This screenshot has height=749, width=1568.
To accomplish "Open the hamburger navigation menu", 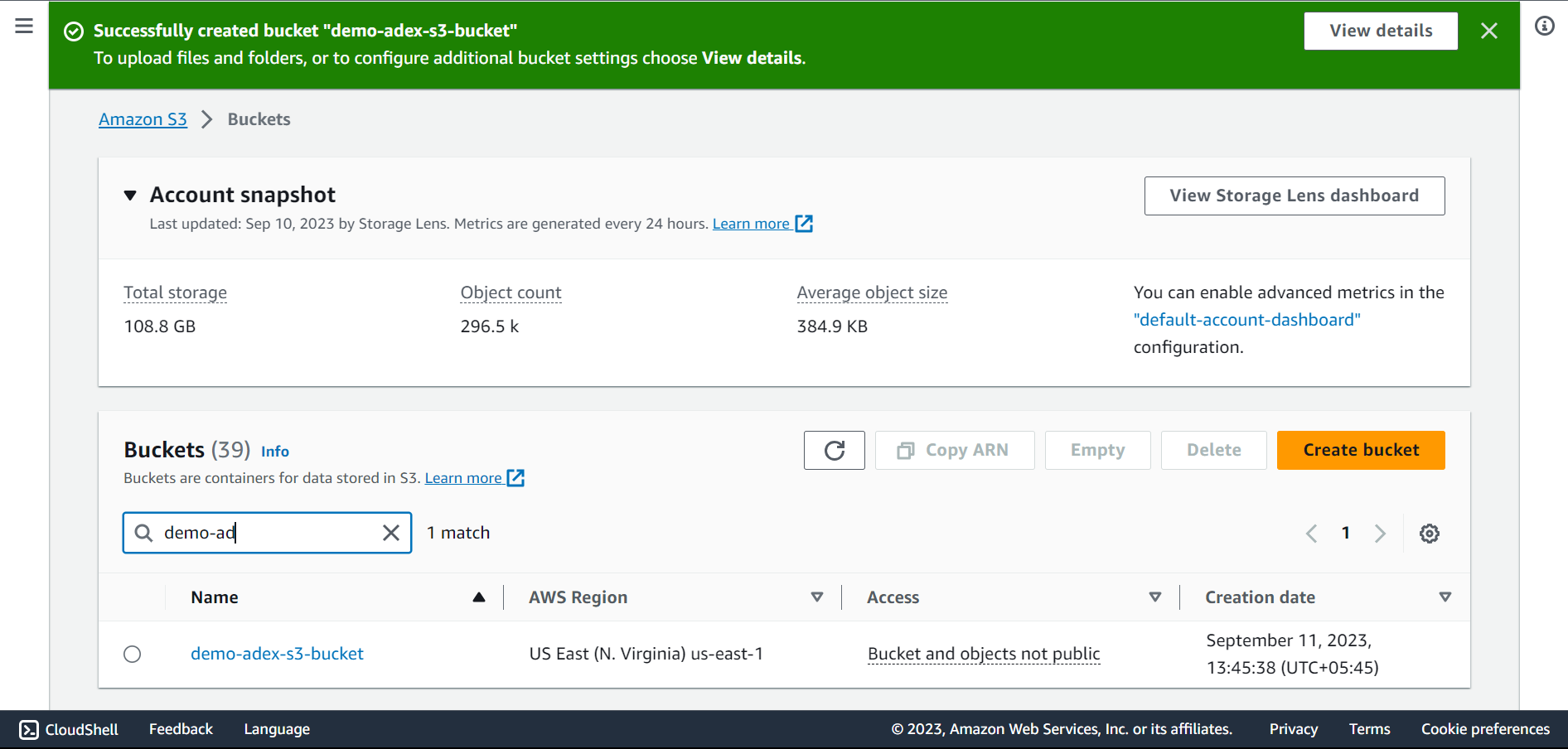I will pyautogui.click(x=24, y=26).
